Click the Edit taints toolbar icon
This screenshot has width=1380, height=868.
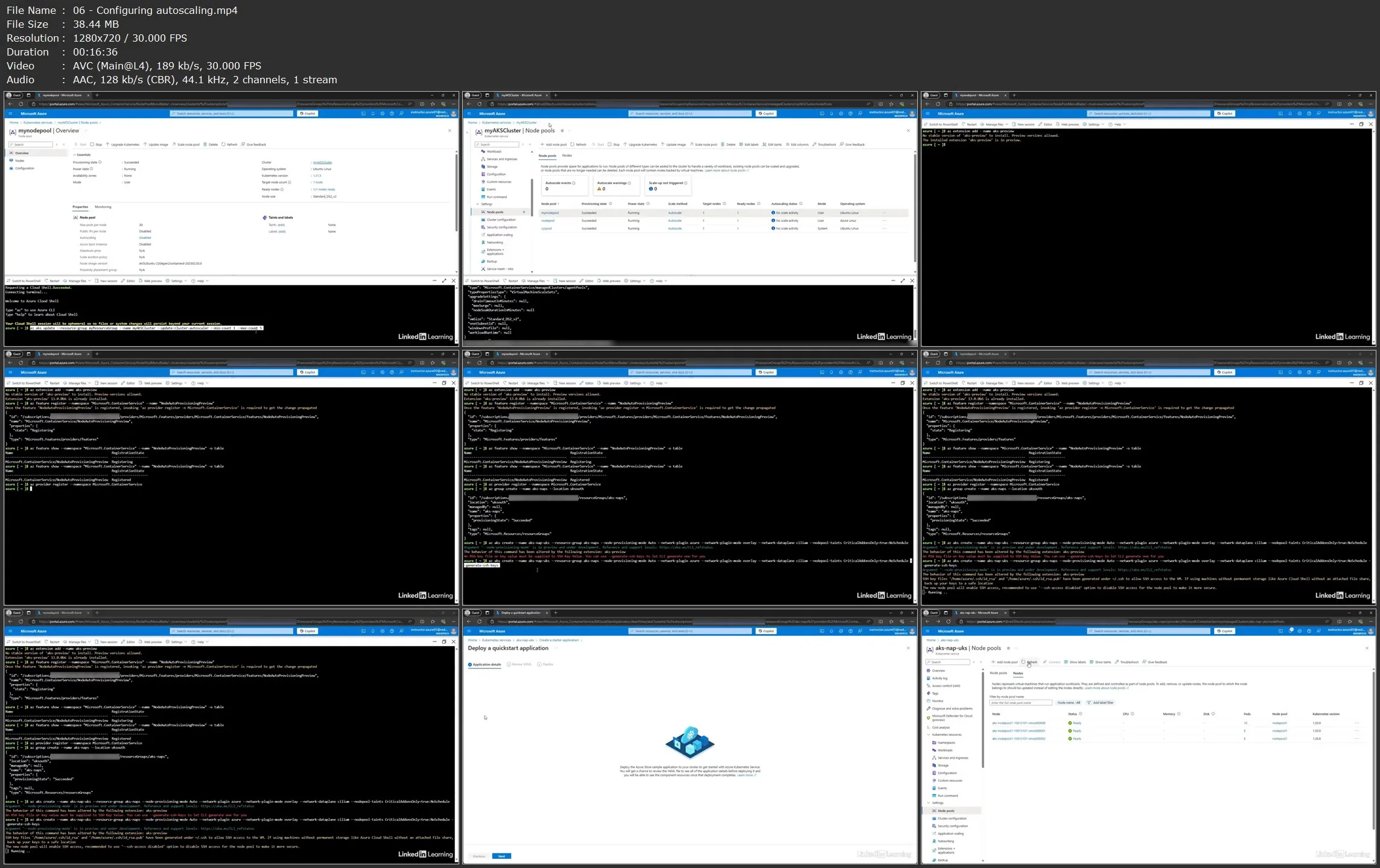pos(765,145)
